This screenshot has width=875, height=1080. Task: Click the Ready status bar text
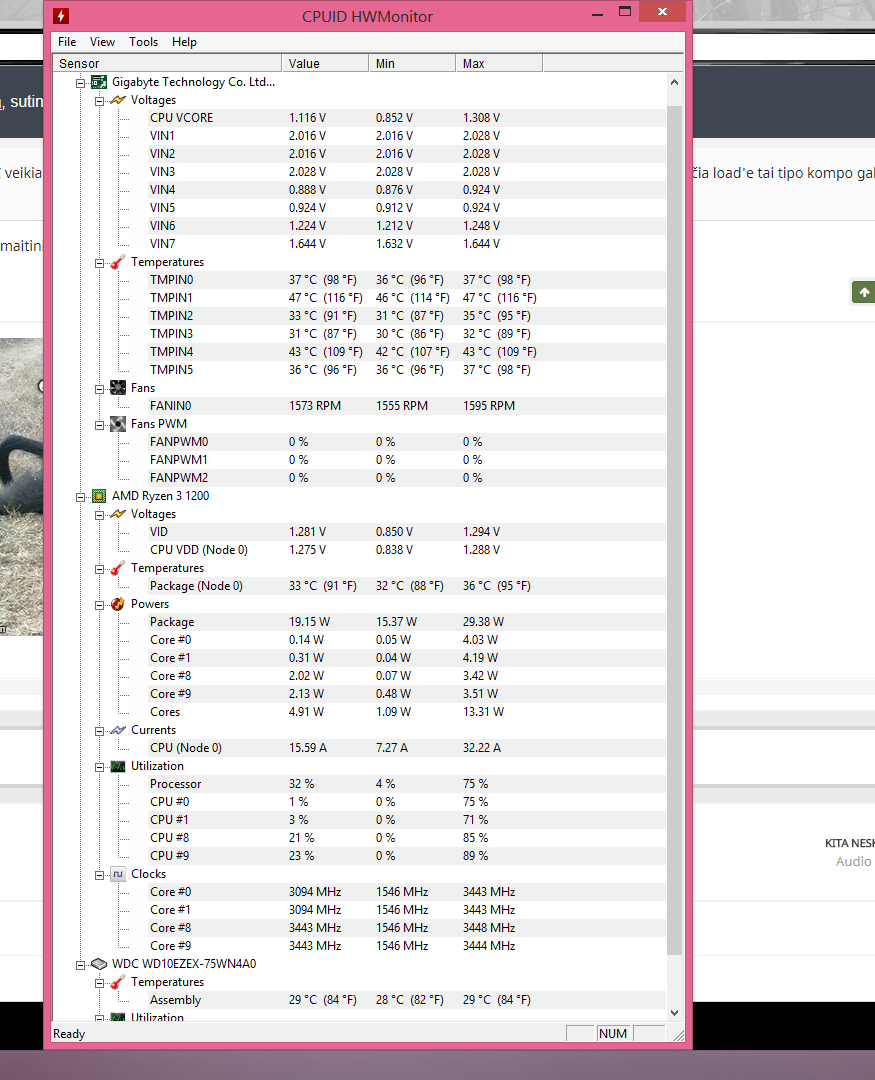coord(69,1034)
